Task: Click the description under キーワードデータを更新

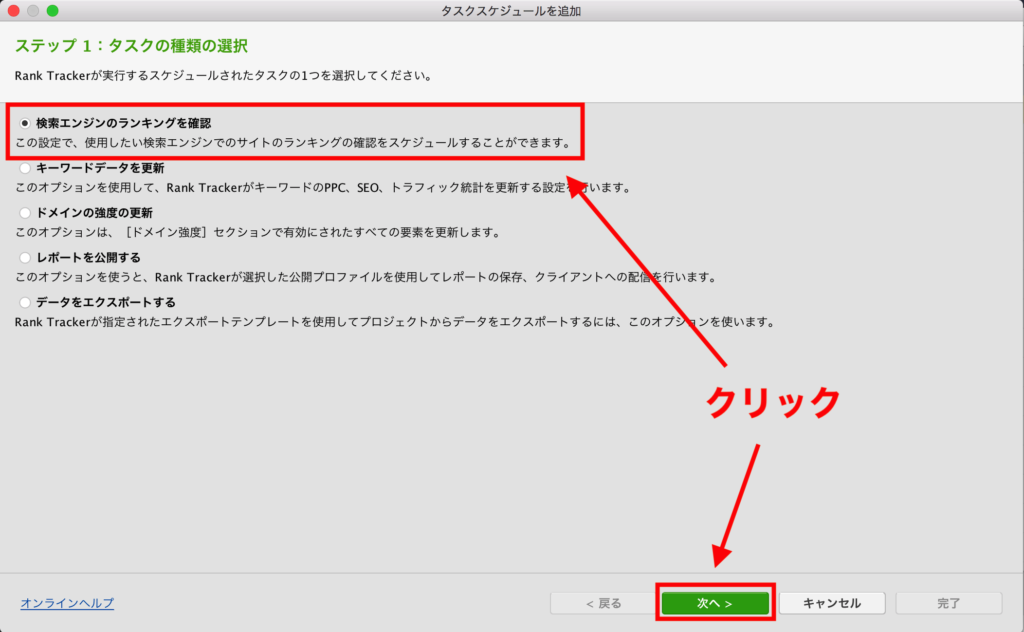Action: [x=323, y=188]
